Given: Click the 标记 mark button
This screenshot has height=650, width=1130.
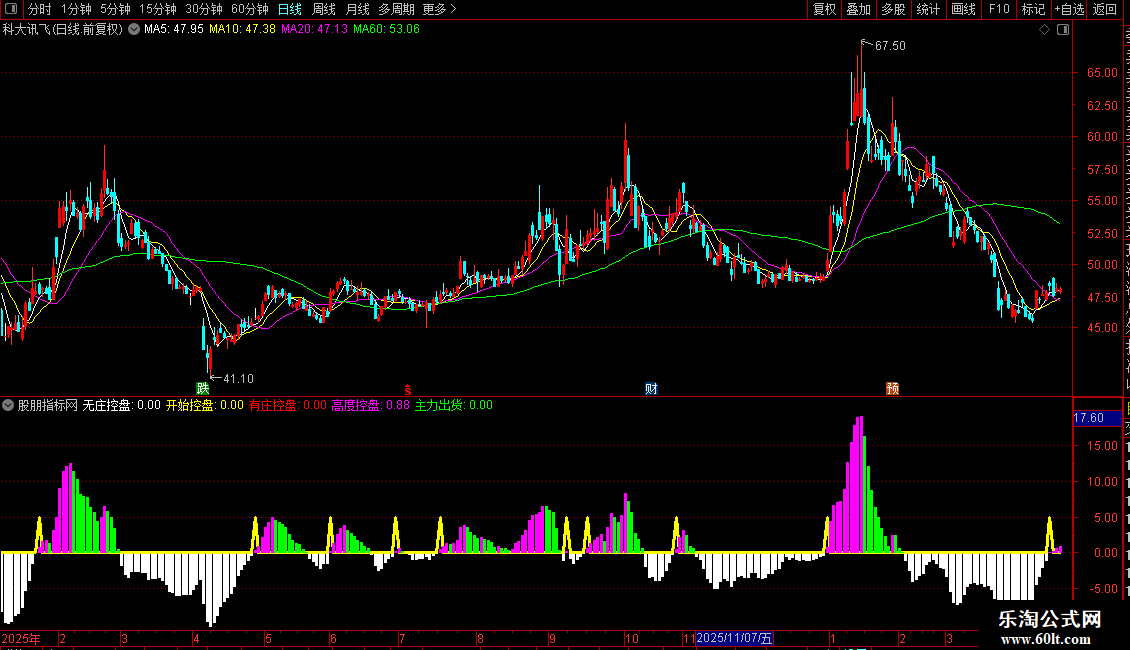Looking at the screenshot, I should tap(1033, 9).
